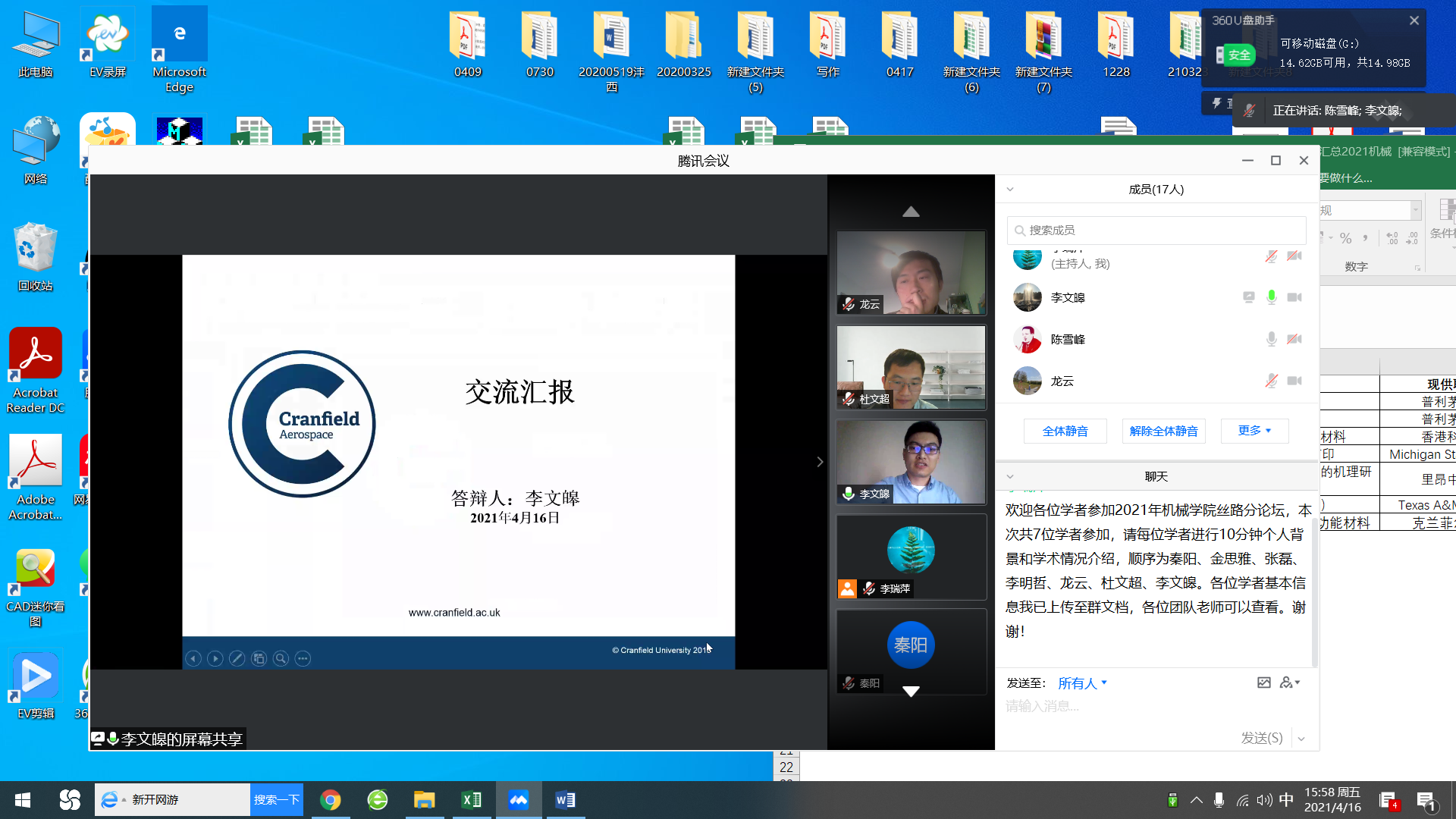Click 李文暤's screen share status icon

[1248, 297]
